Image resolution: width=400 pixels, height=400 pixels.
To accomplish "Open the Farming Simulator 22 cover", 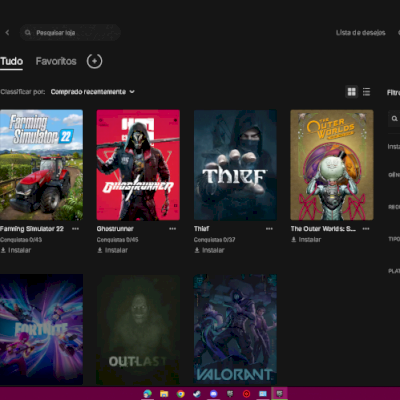I will [x=41, y=165].
